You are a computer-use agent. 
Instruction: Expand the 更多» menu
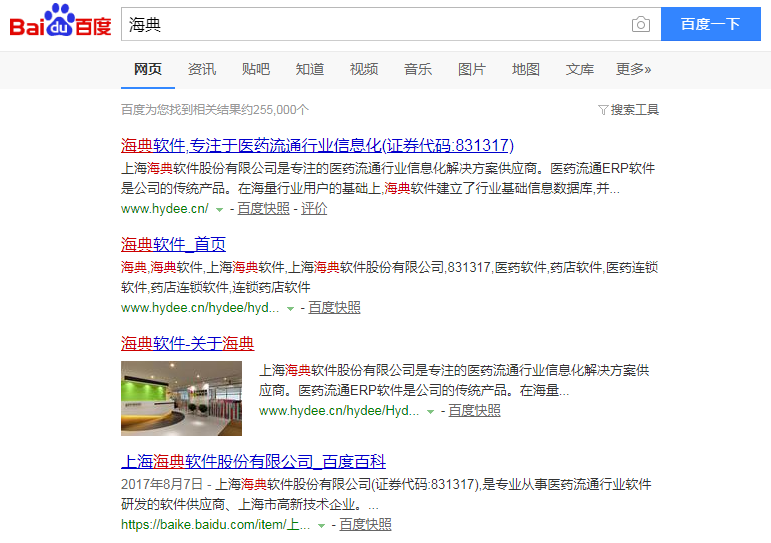pos(633,69)
